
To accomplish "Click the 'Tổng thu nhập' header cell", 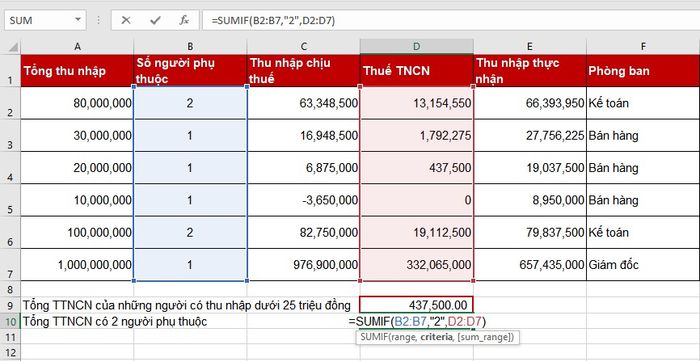I will [77, 71].
